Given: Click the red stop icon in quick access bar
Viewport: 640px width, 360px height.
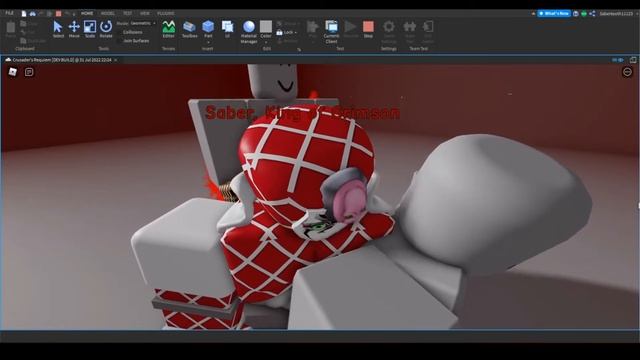Looking at the screenshot, I should (58, 13).
